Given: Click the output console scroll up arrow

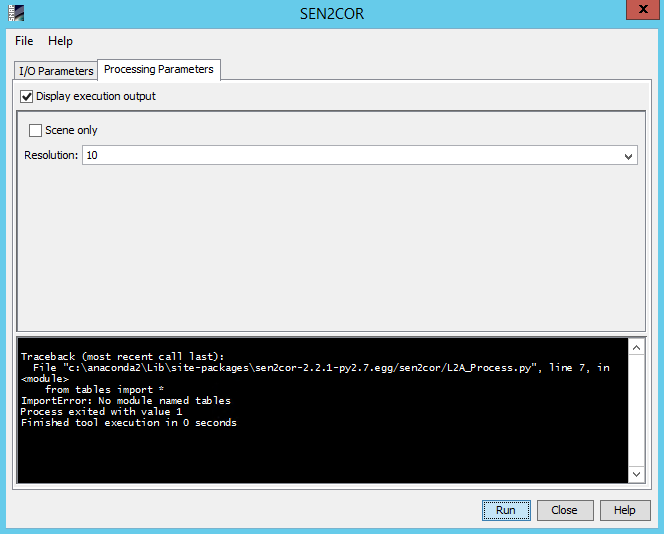Looking at the screenshot, I should point(636,348).
